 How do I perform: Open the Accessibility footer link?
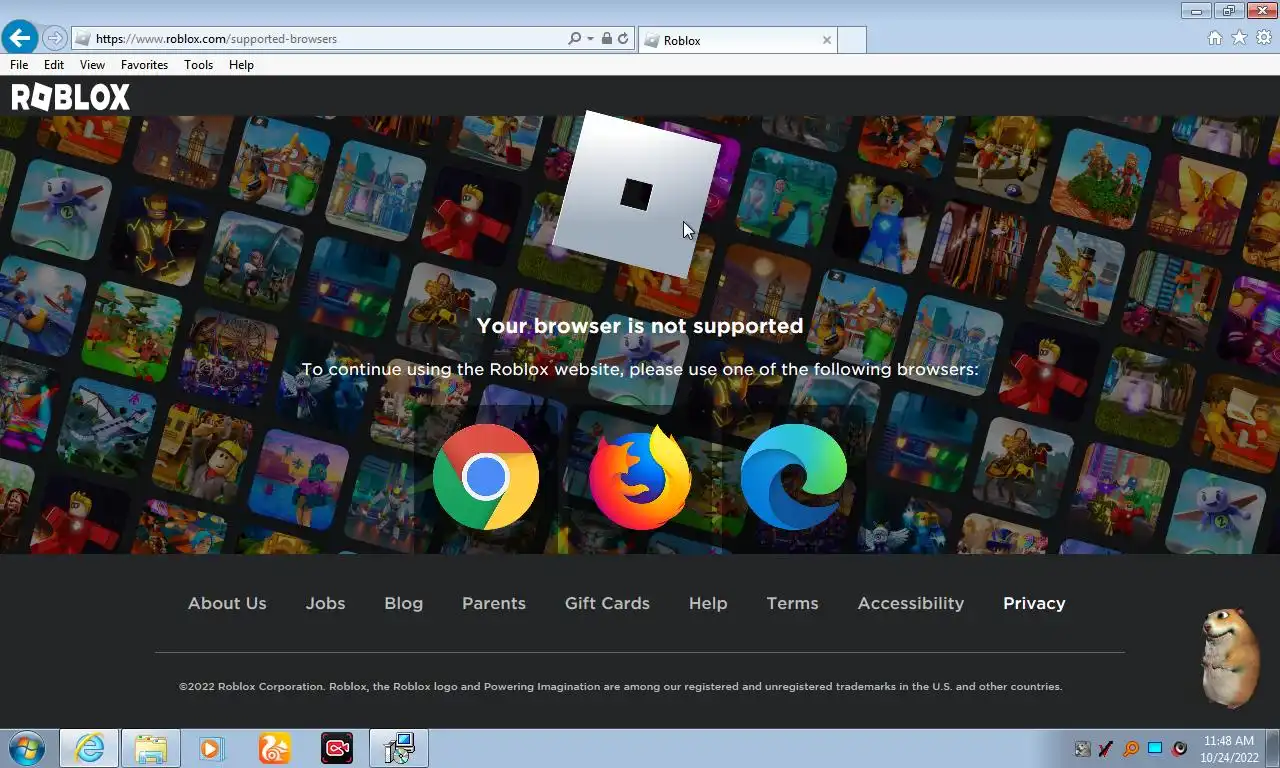[x=910, y=603]
